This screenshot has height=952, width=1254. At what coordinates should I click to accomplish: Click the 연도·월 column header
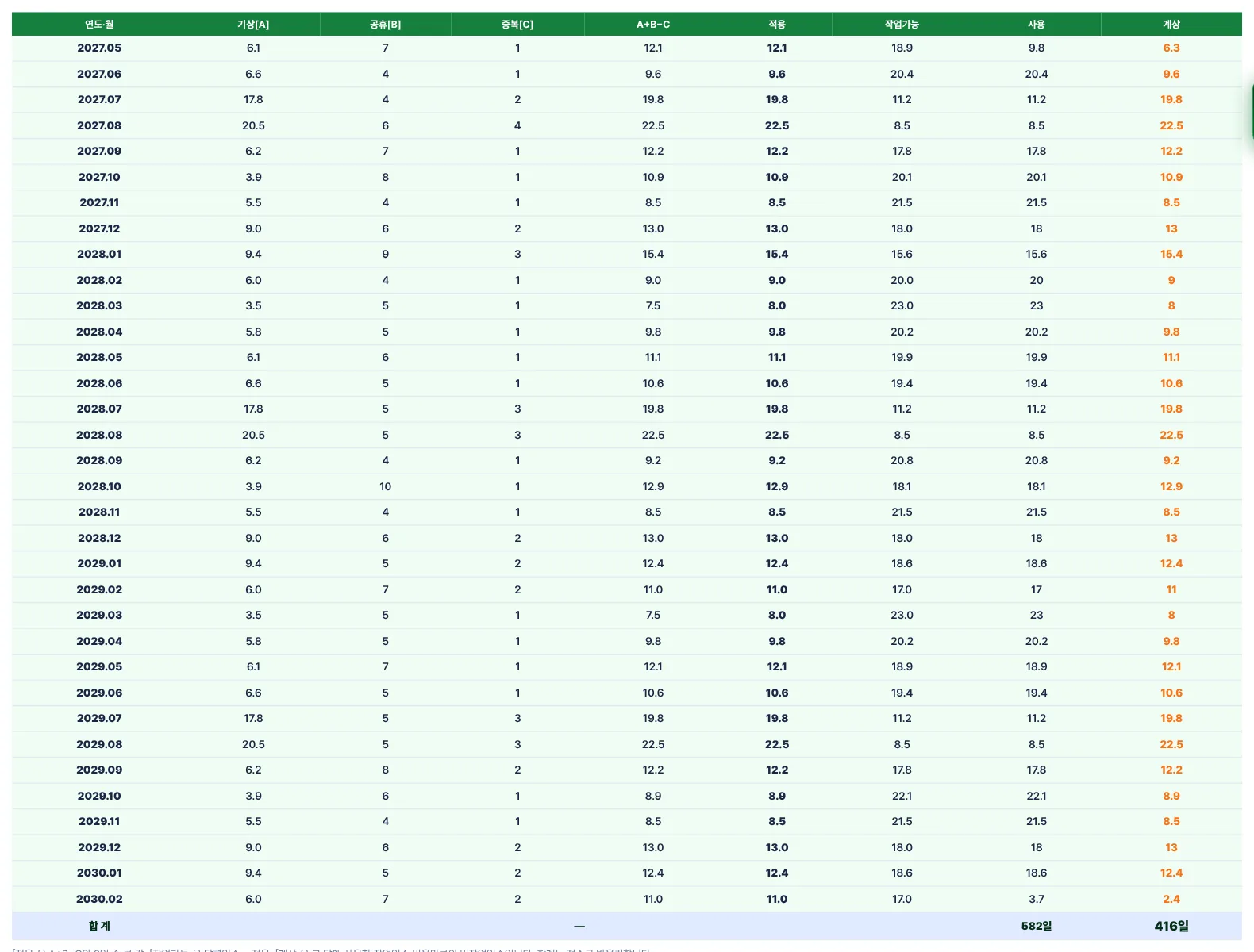point(99,25)
